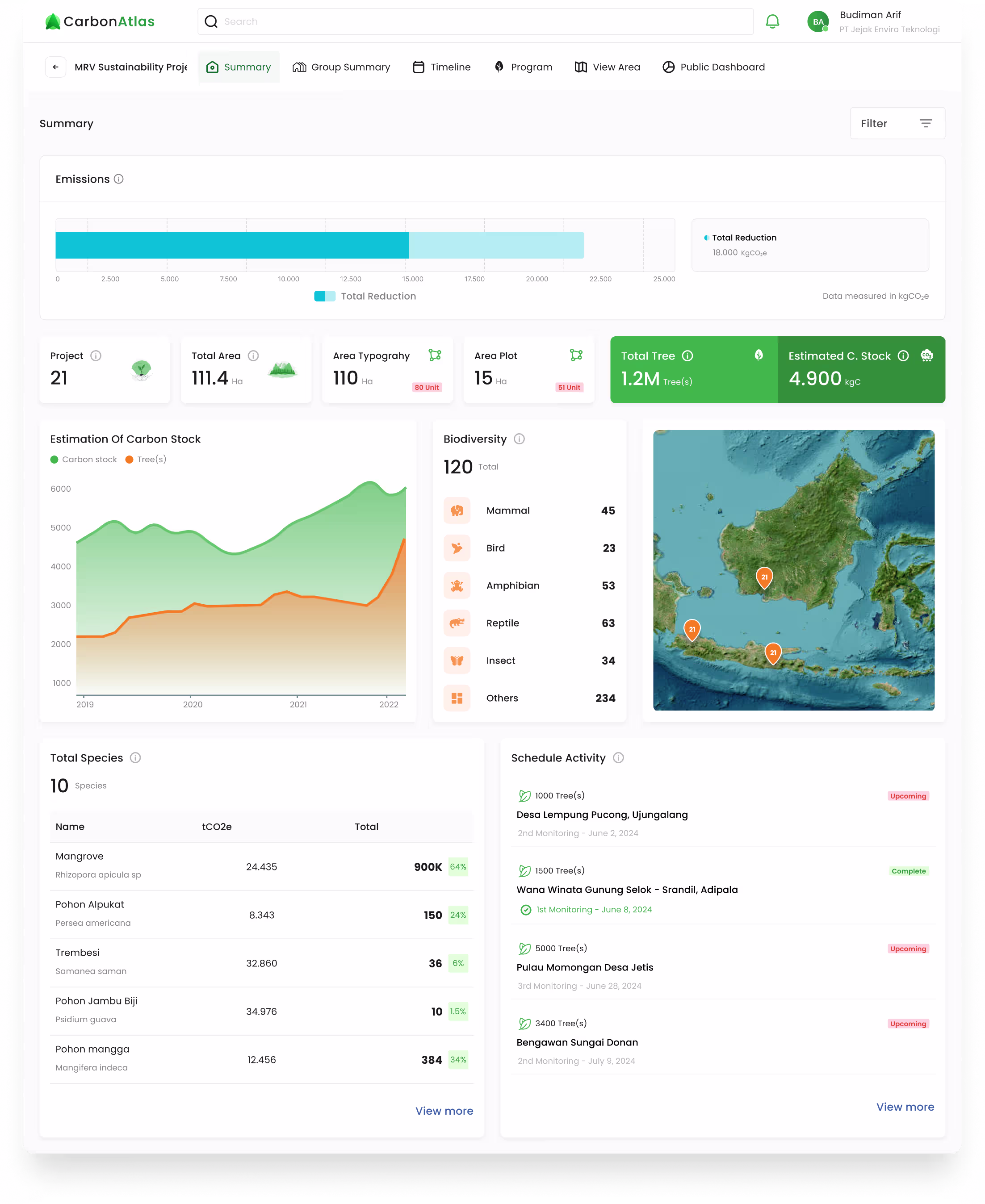Click the Reptile crocodile icon
This screenshot has height=1204, width=985.
457,623
